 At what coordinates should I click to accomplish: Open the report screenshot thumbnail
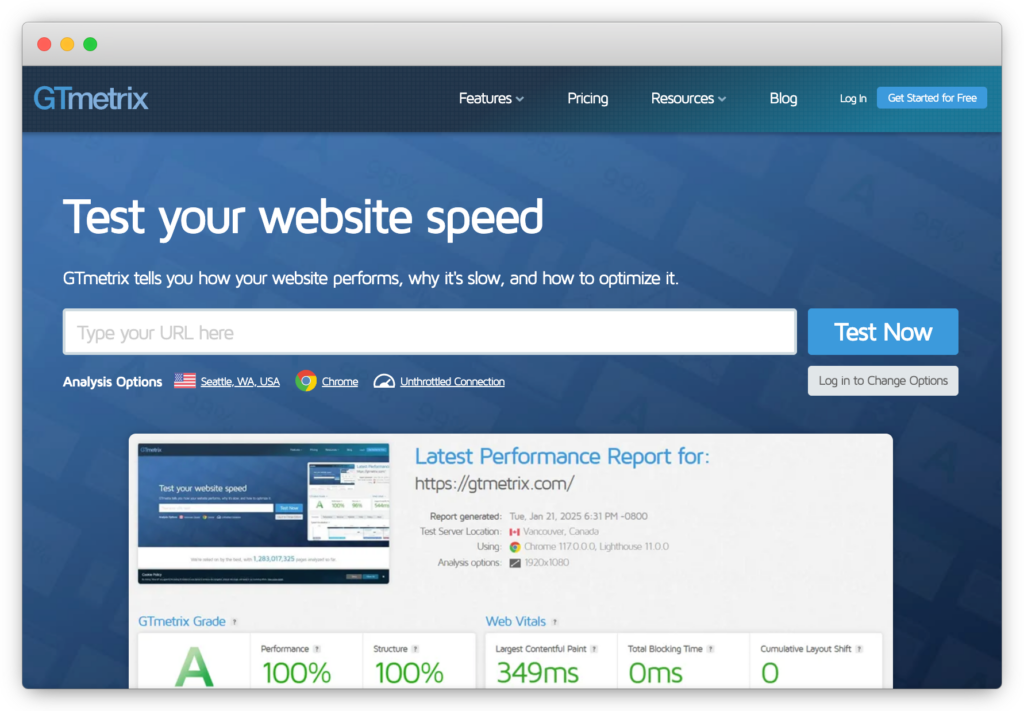(x=263, y=513)
